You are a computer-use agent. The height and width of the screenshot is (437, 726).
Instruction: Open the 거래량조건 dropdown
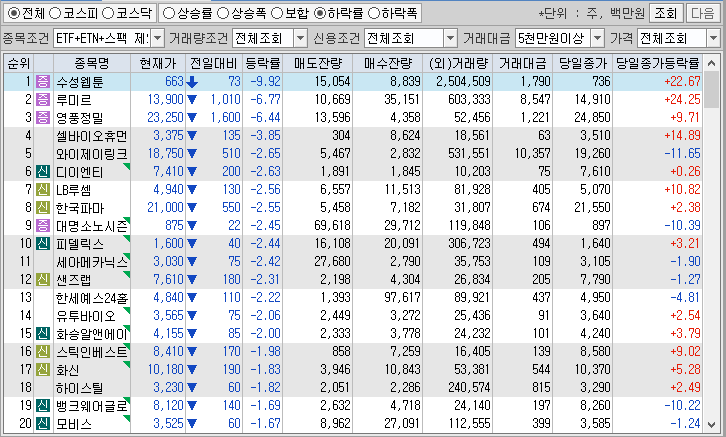(x=300, y=38)
